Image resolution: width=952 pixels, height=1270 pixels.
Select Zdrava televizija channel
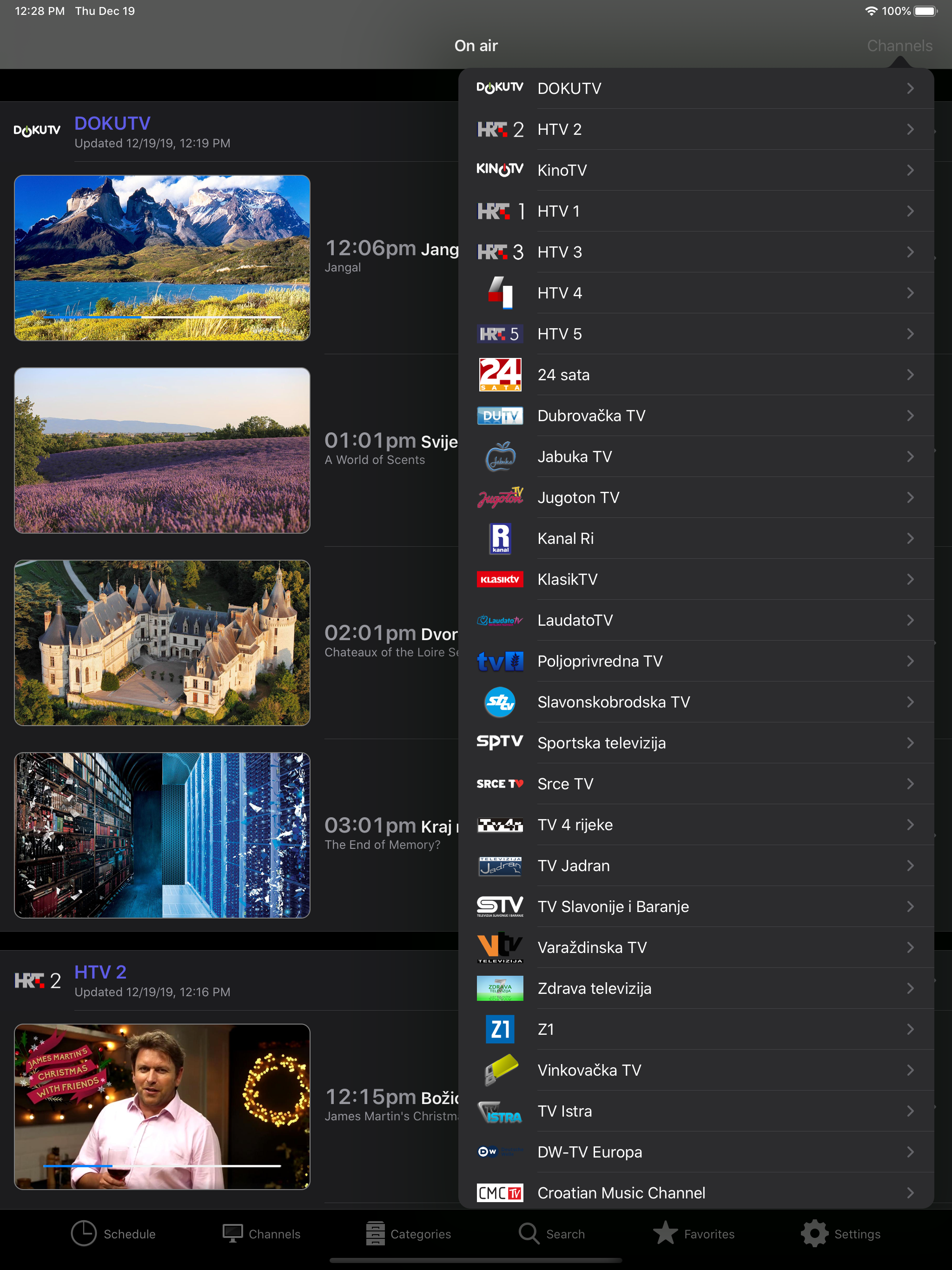click(x=696, y=988)
